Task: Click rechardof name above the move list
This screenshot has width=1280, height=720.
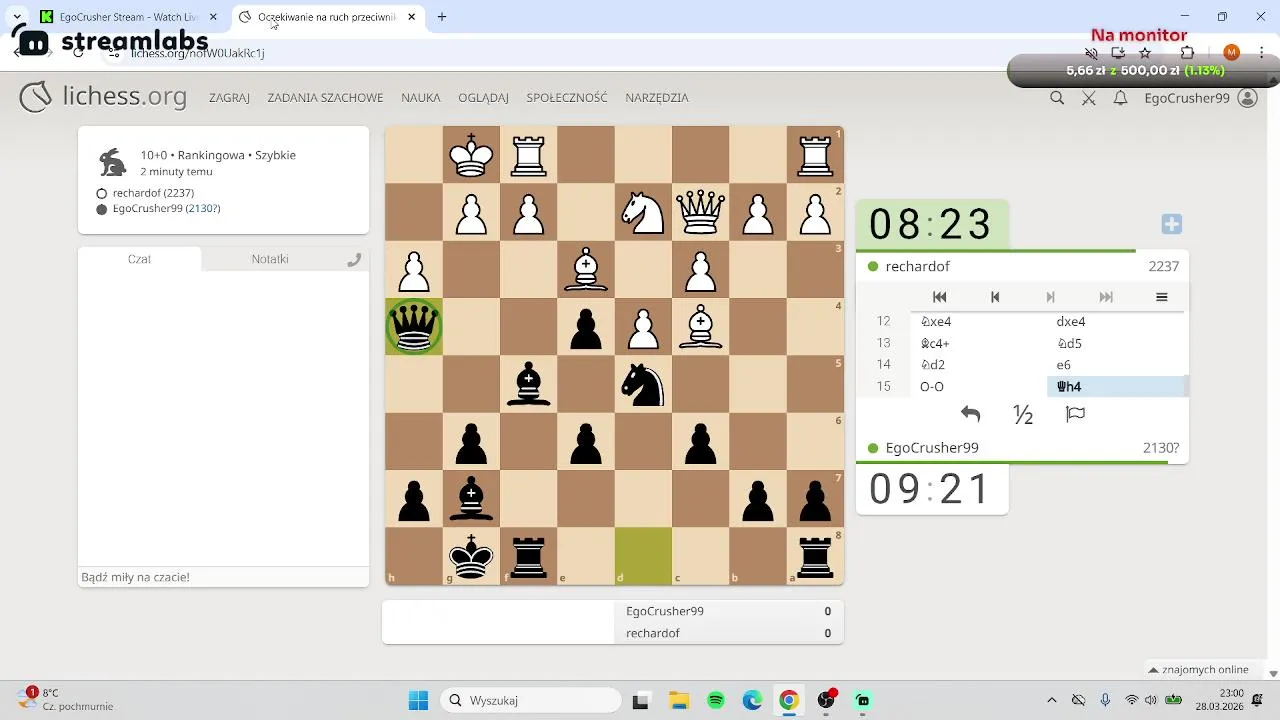Action: click(917, 266)
